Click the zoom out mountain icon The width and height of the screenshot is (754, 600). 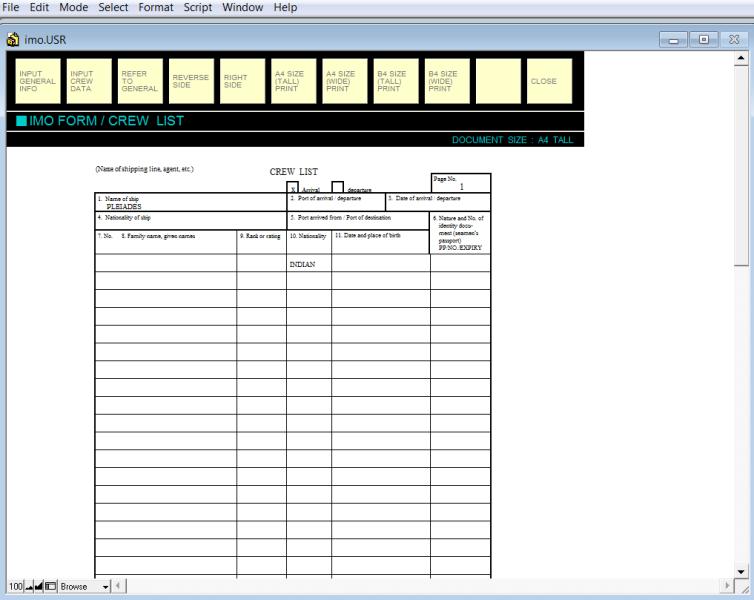pos(28,586)
